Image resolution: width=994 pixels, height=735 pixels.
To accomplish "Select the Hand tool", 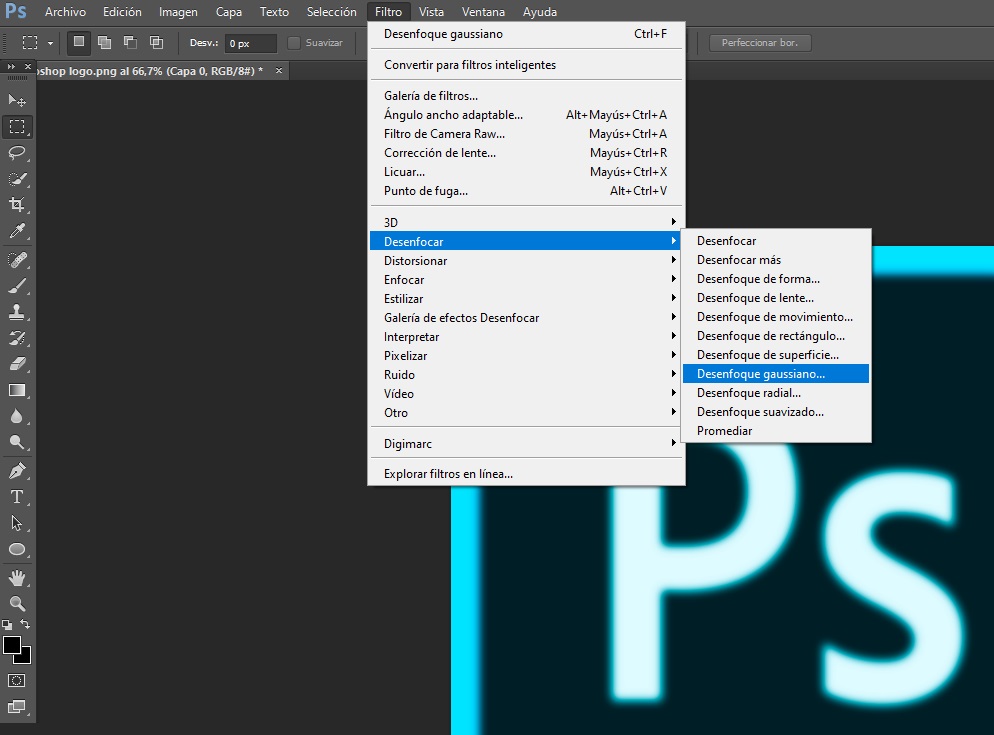I will [x=17, y=578].
